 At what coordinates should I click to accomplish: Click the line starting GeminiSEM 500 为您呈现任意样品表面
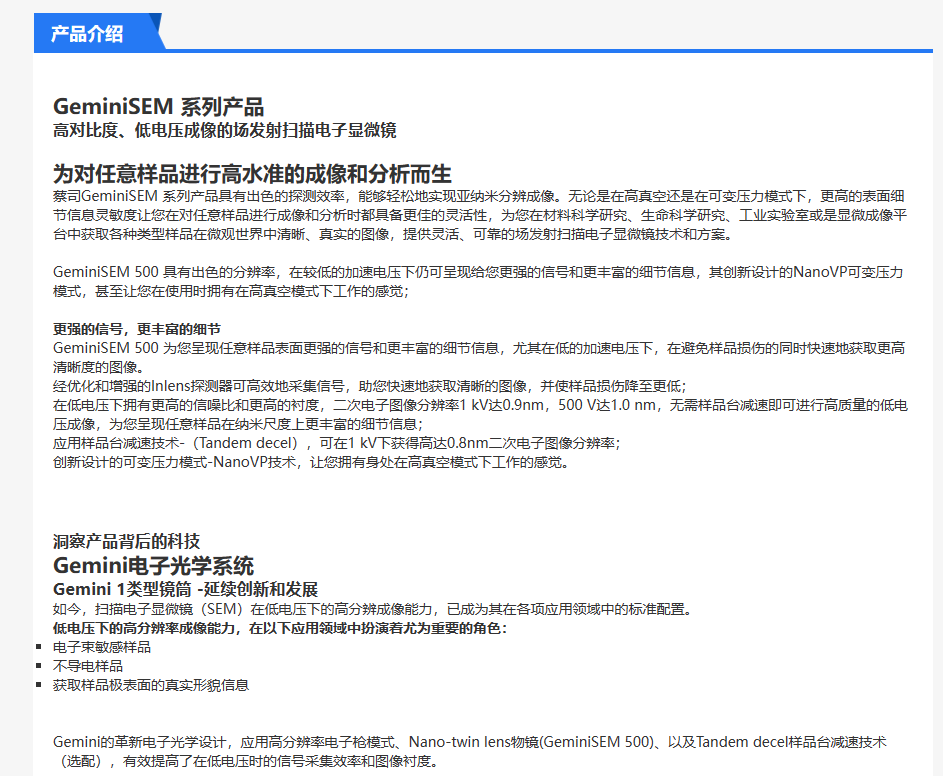[x=479, y=357]
